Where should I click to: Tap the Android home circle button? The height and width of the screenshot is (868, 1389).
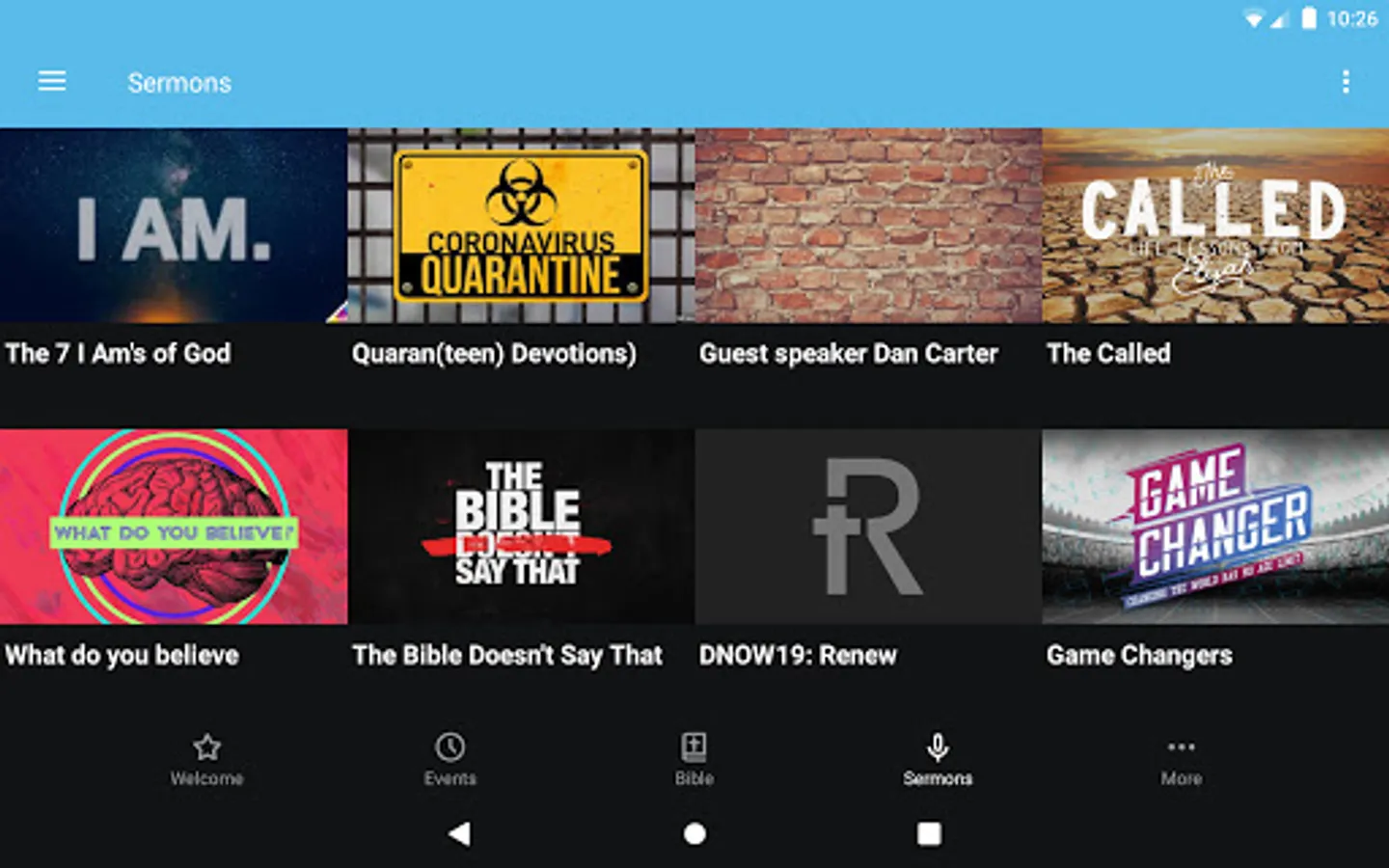pyautogui.click(x=694, y=833)
